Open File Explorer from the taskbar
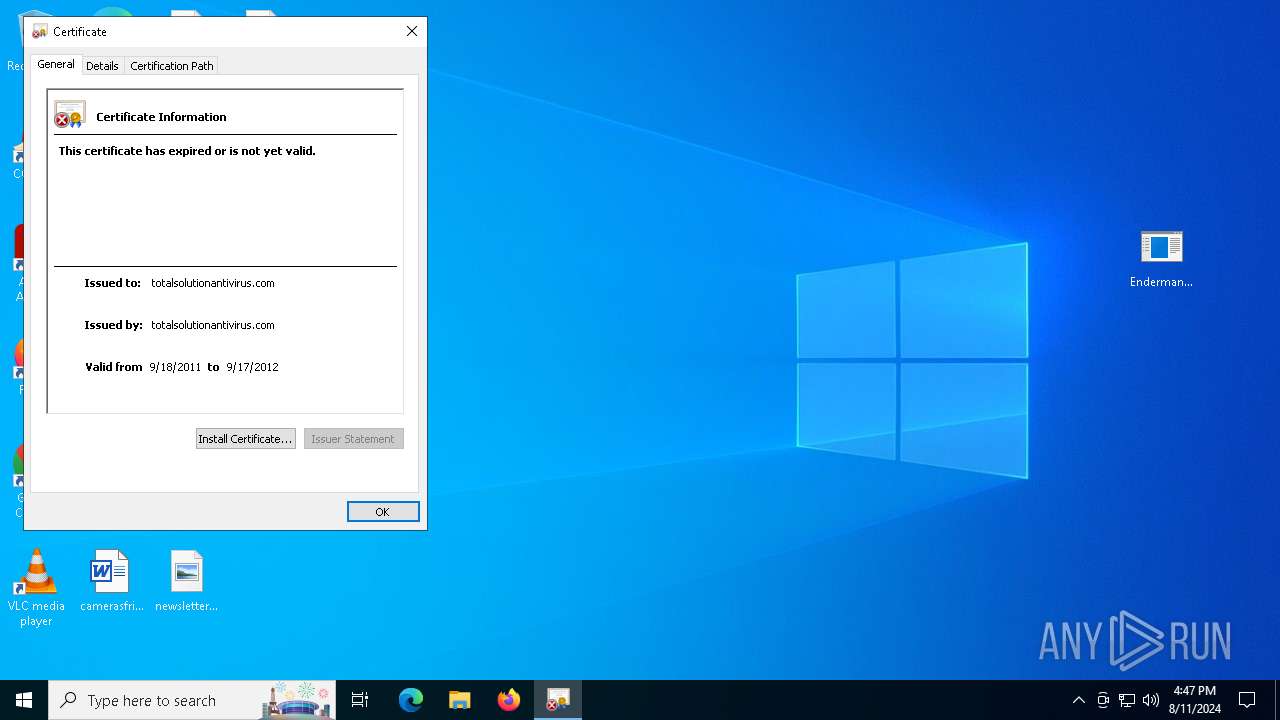The width and height of the screenshot is (1280, 720). tap(459, 700)
